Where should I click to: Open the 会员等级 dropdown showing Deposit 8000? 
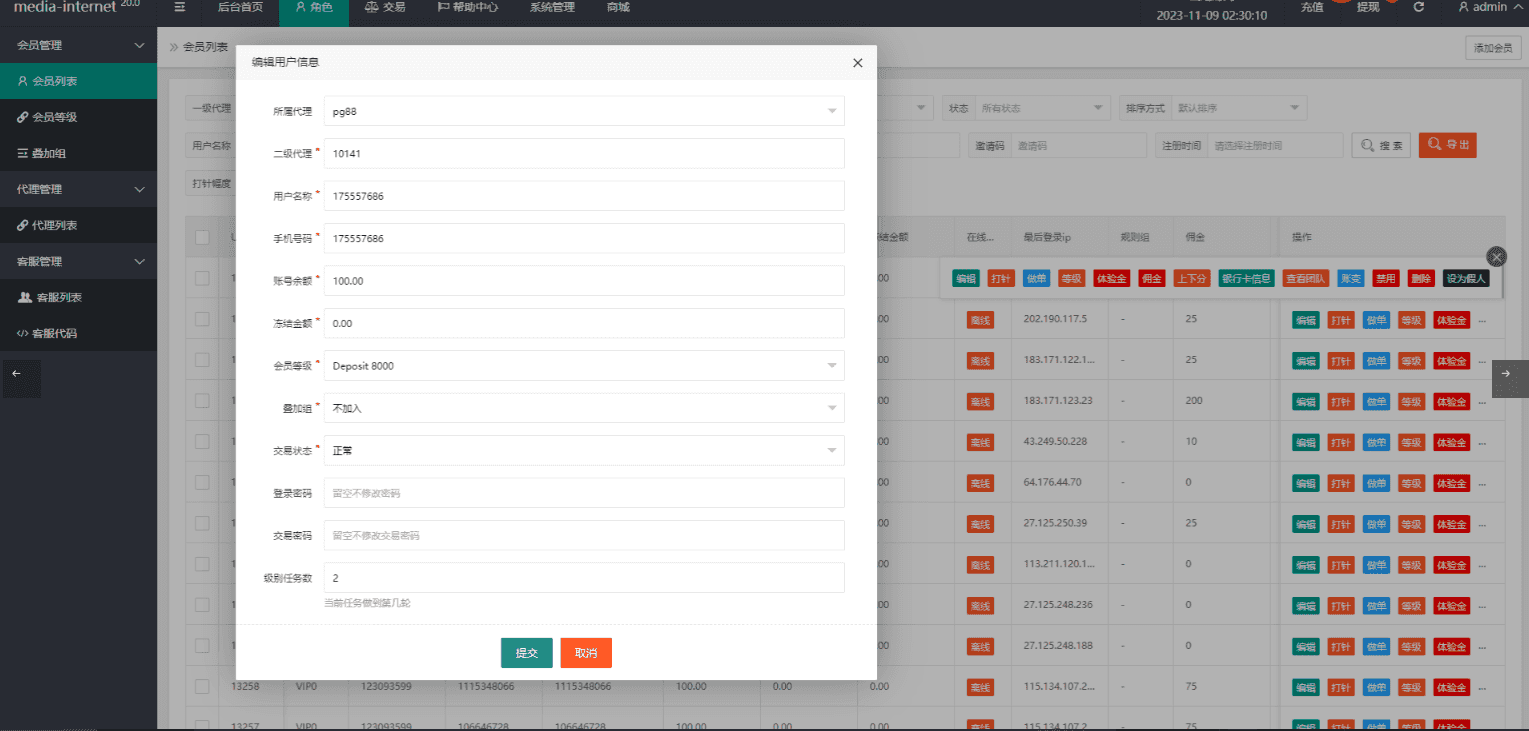[x=584, y=366]
